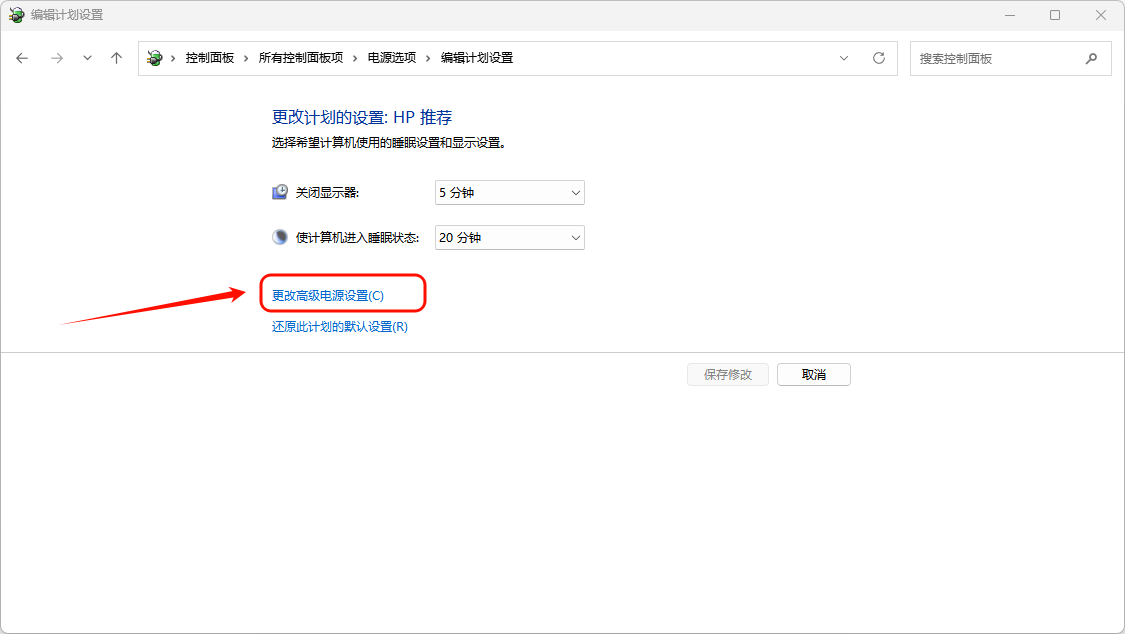
Task: Click the 使计算机进入睡眠状态: label
Action: (x=357, y=238)
